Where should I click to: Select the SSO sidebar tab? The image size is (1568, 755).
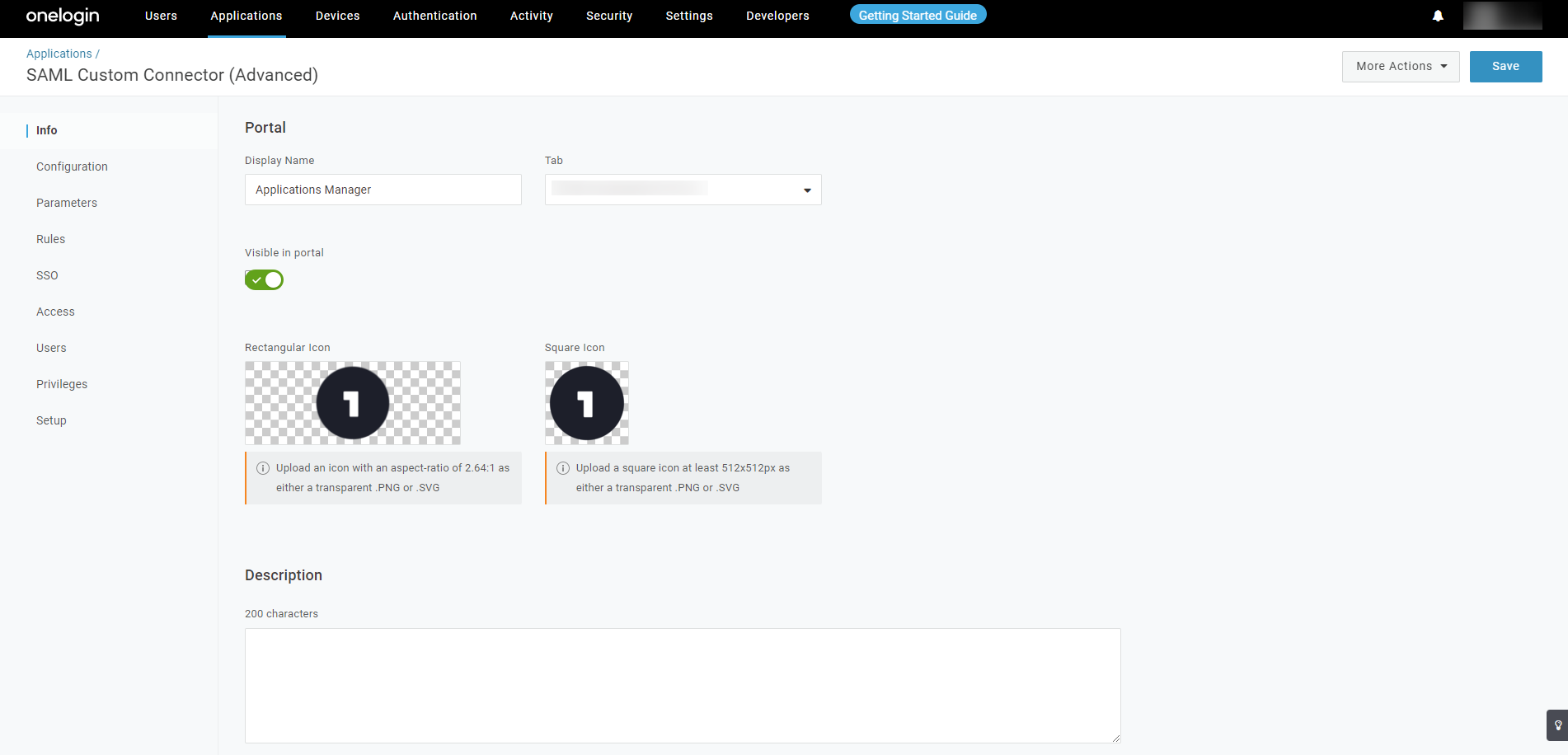point(47,275)
